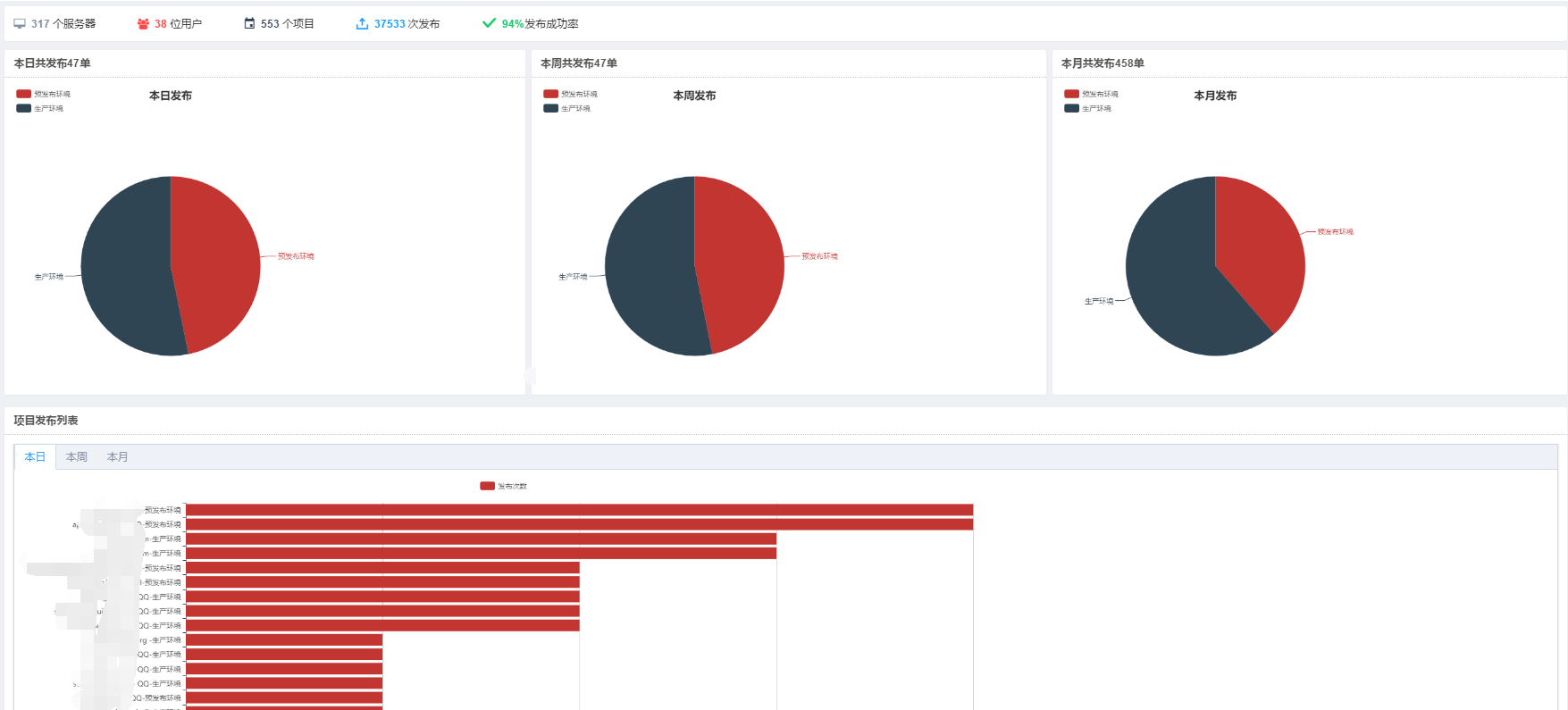Toggle 预发布环境 legend in 本周发布 chart
This screenshot has width=1568, height=710.
pos(570,94)
